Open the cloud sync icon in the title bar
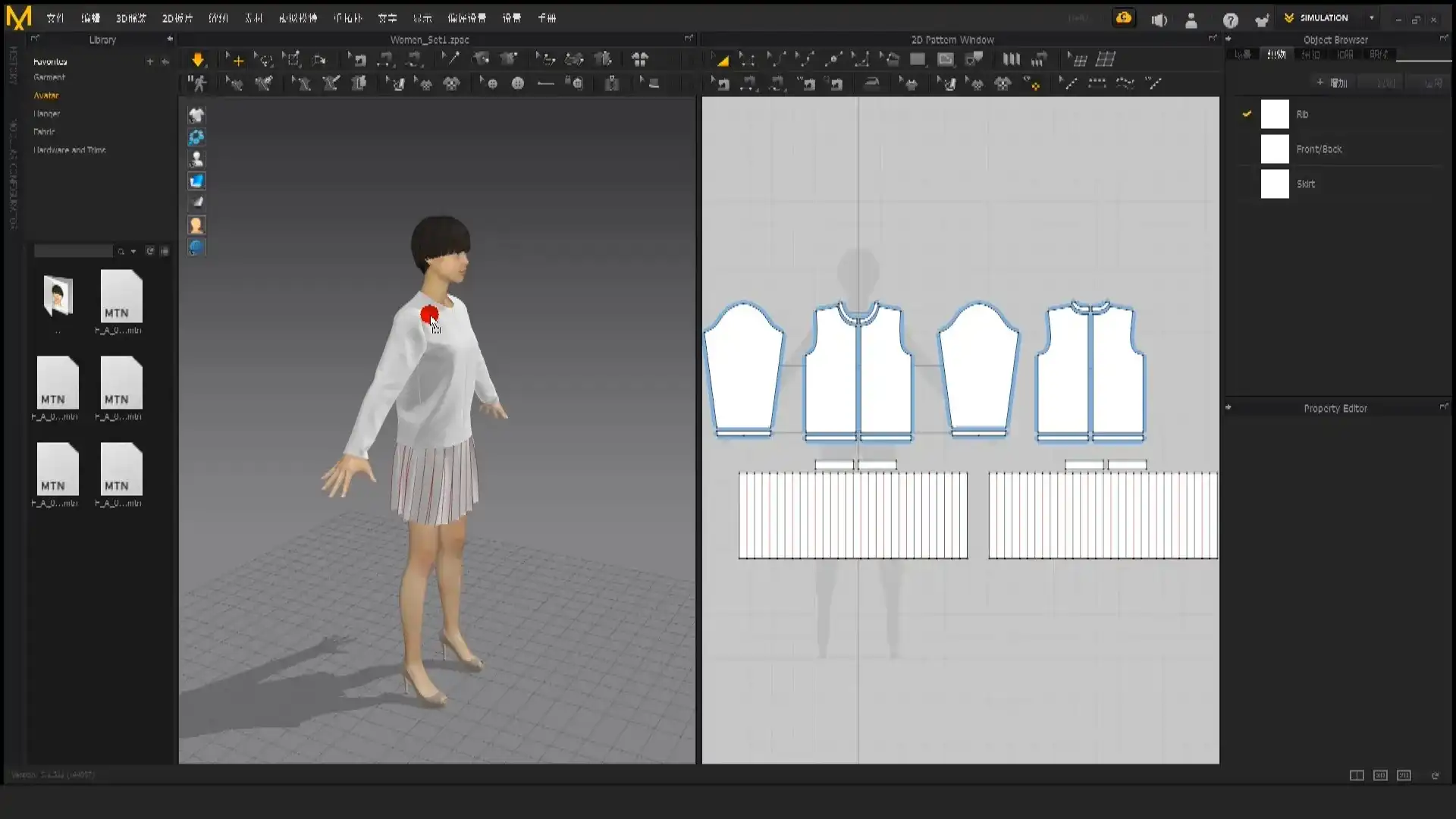This screenshot has width=1456, height=819. pos(1125,17)
